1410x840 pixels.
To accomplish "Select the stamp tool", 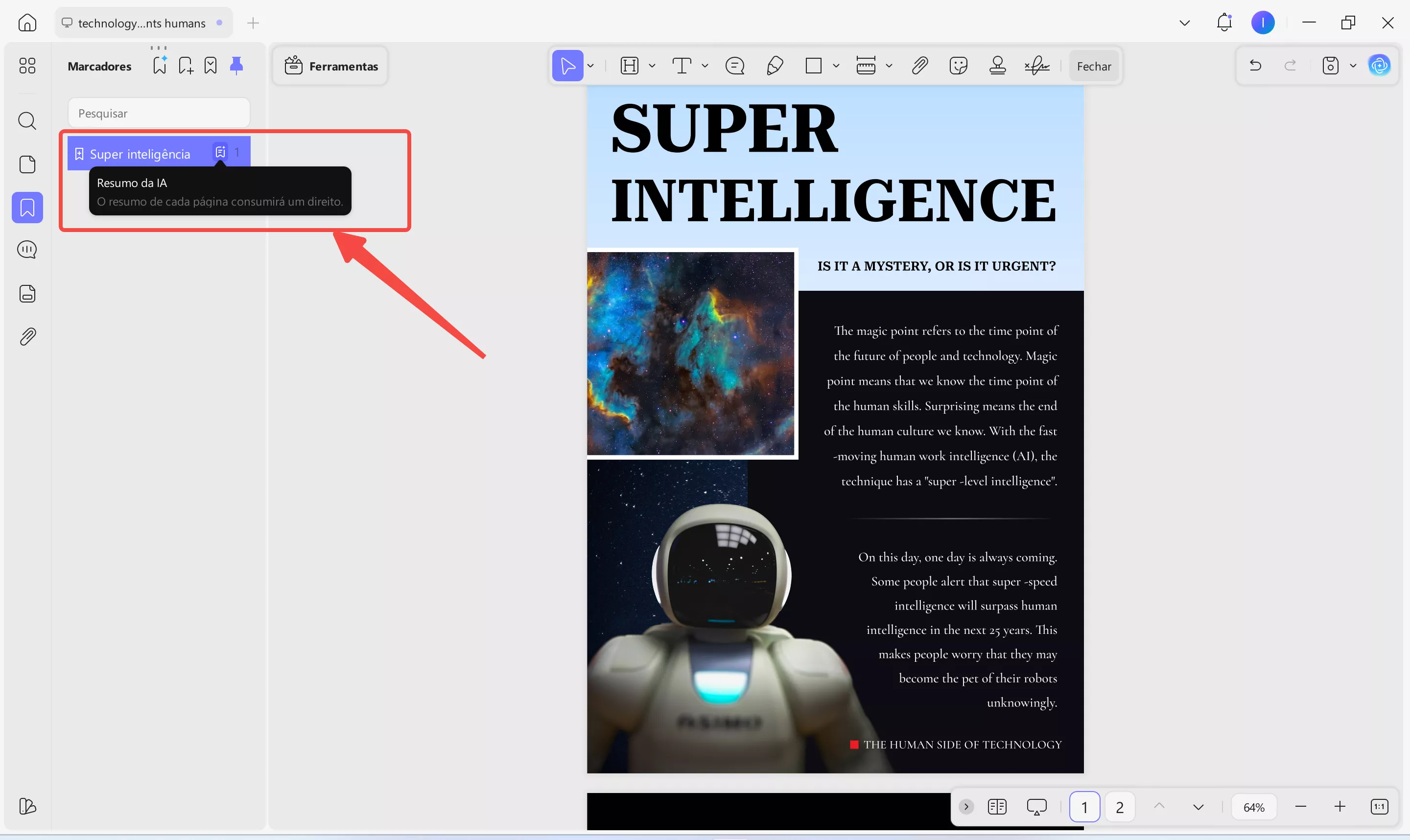I will click(x=997, y=66).
